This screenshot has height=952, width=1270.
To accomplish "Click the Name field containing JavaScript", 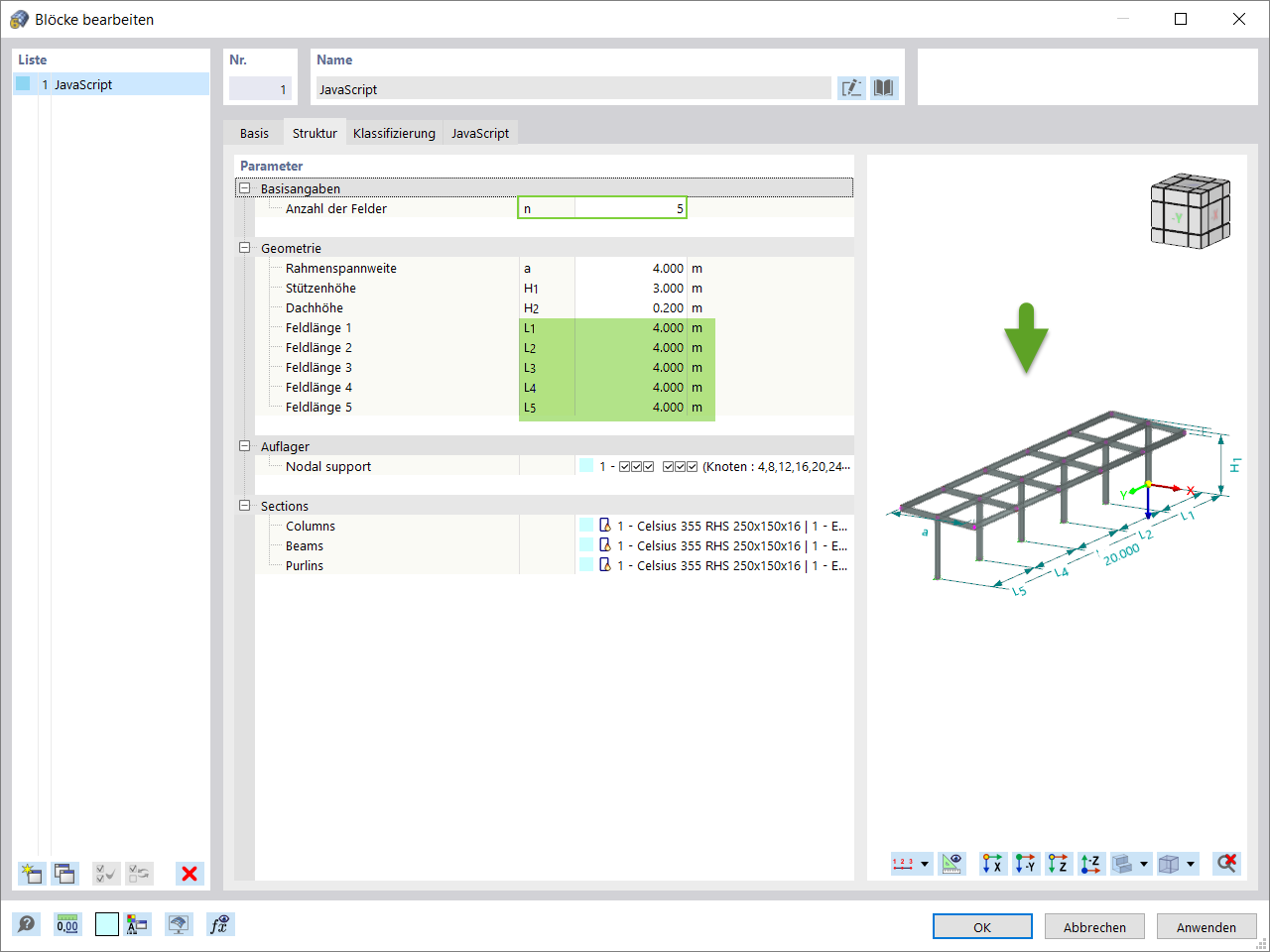I will pos(573,88).
